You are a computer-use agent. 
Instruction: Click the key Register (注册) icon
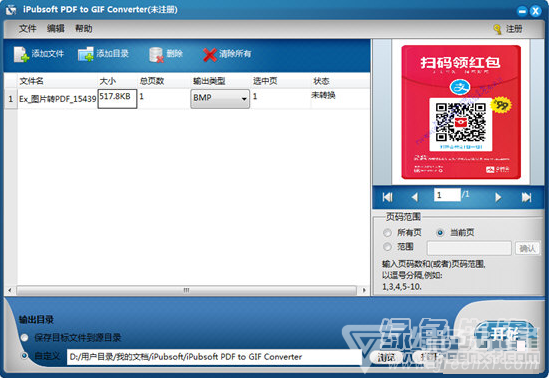[497, 29]
